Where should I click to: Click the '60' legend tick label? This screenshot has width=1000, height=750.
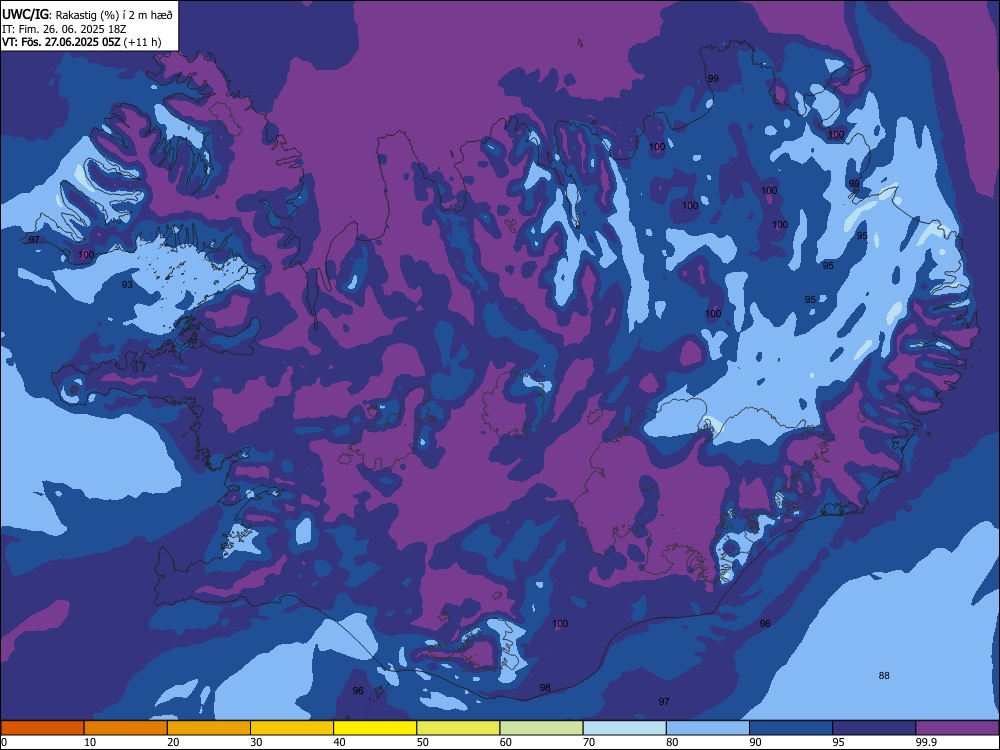pyautogui.click(x=506, y=742)
